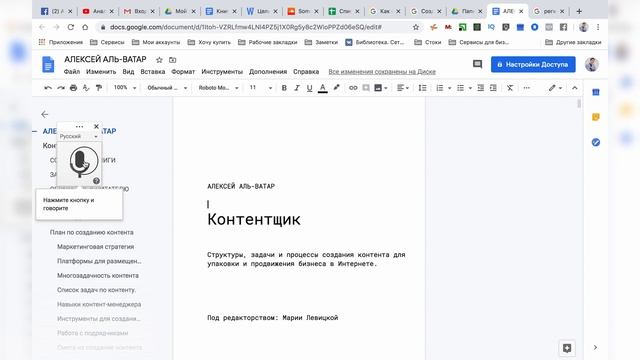This screenshot has height=360, width=640.
Task: Close the voice typing widget
Action: [x=96, y=127]
